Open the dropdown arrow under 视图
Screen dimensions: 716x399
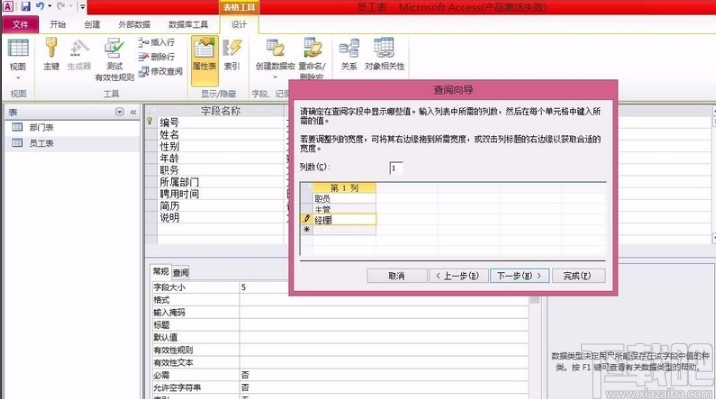tap(18, 78)
